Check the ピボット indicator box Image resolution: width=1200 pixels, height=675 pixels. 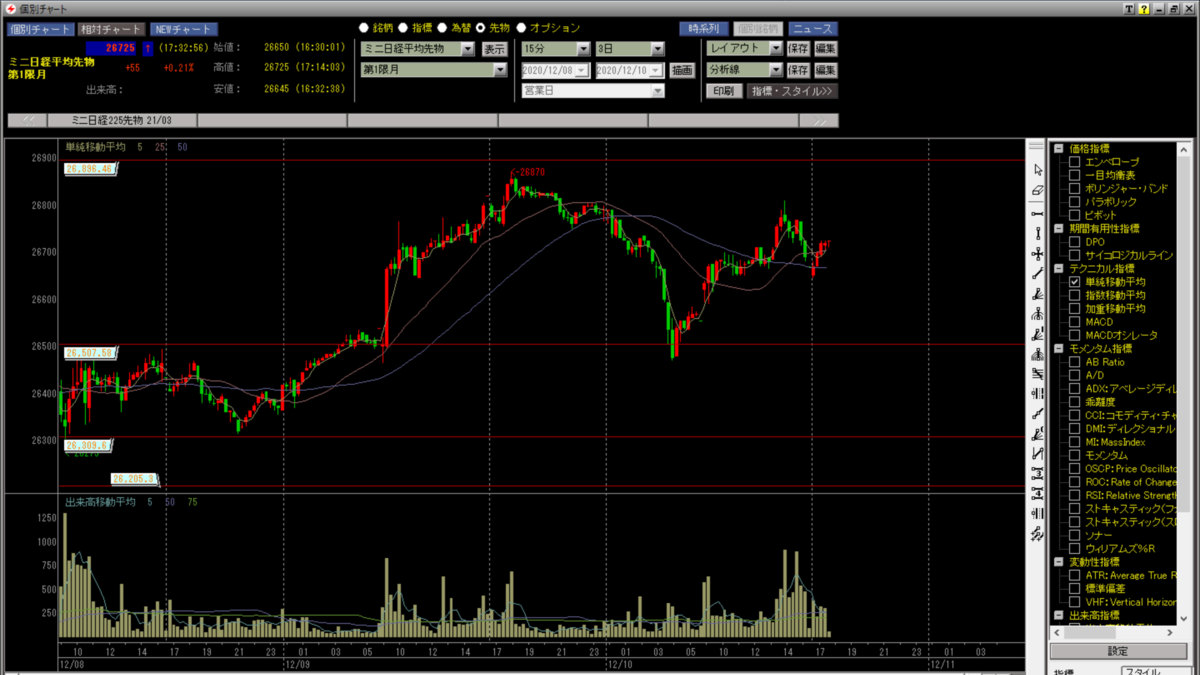coord(1075,215)
